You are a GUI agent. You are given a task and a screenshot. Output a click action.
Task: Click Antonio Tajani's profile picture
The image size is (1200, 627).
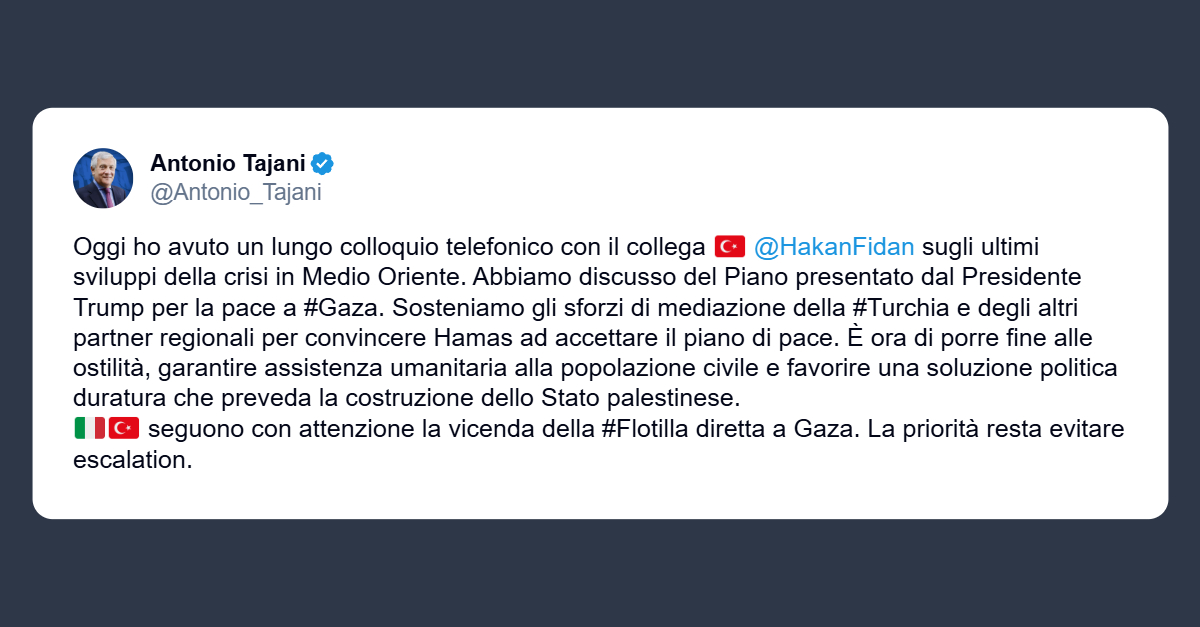103,178
